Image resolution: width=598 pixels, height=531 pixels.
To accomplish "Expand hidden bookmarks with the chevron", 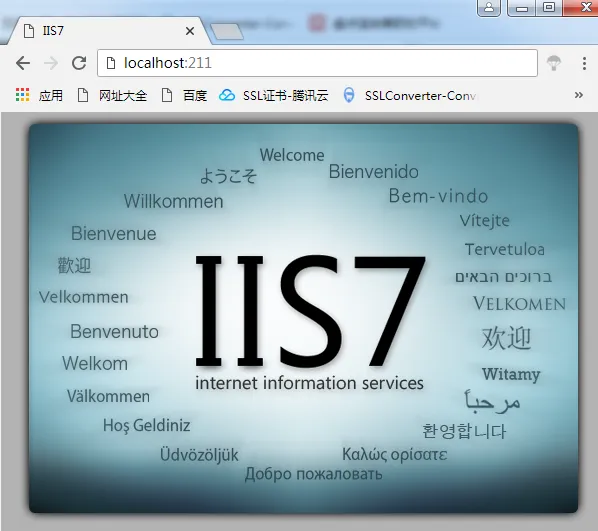I will click(579, 95).
